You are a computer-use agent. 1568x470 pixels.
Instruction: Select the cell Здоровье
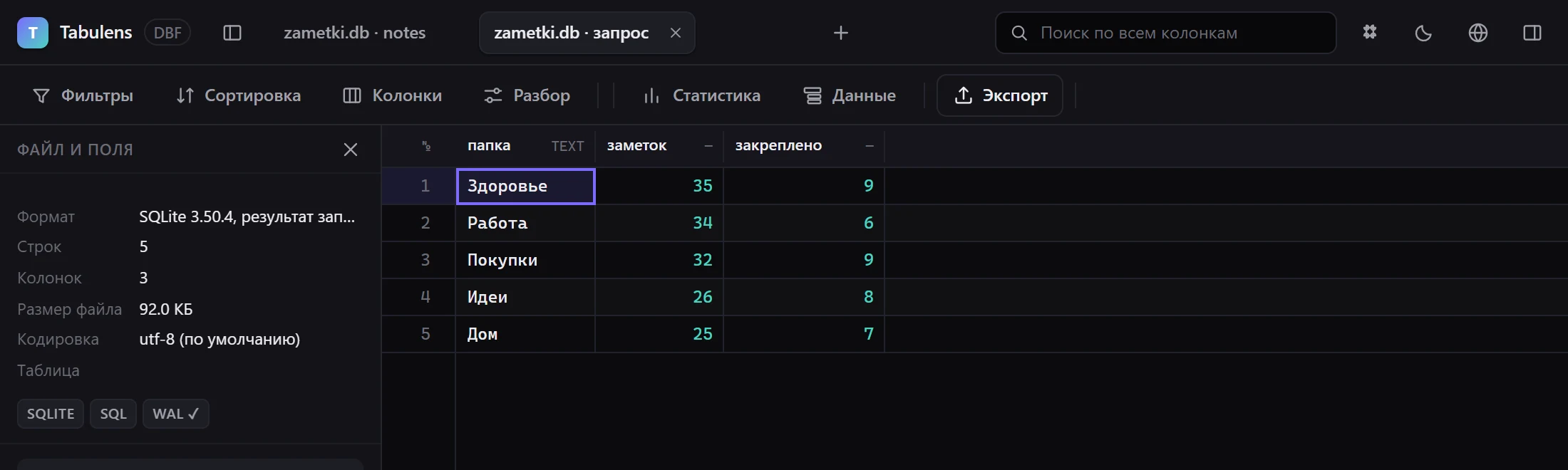click(525, 187)
